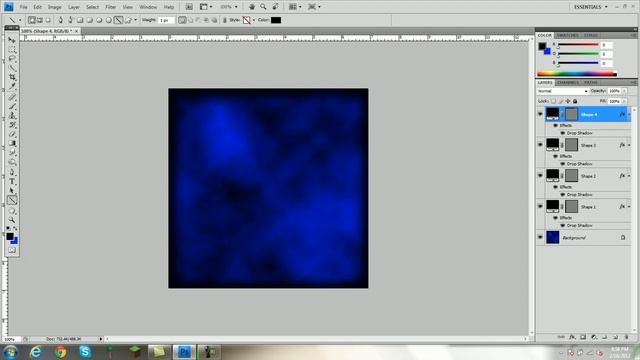Open the Image menu
This screenshot has height=360, width=640.
pos(54,7)
